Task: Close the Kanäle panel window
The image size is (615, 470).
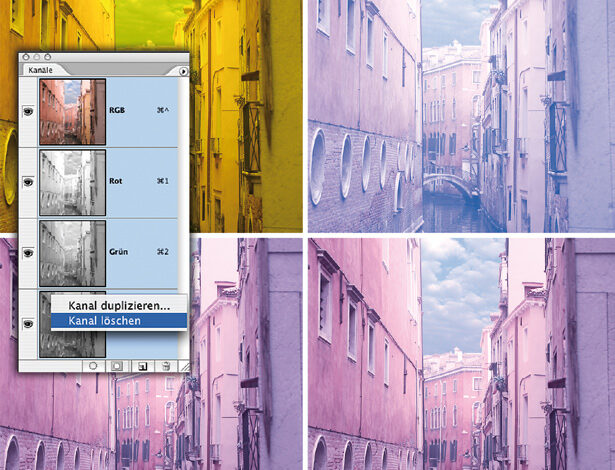Action: click(x=26, y=57)
